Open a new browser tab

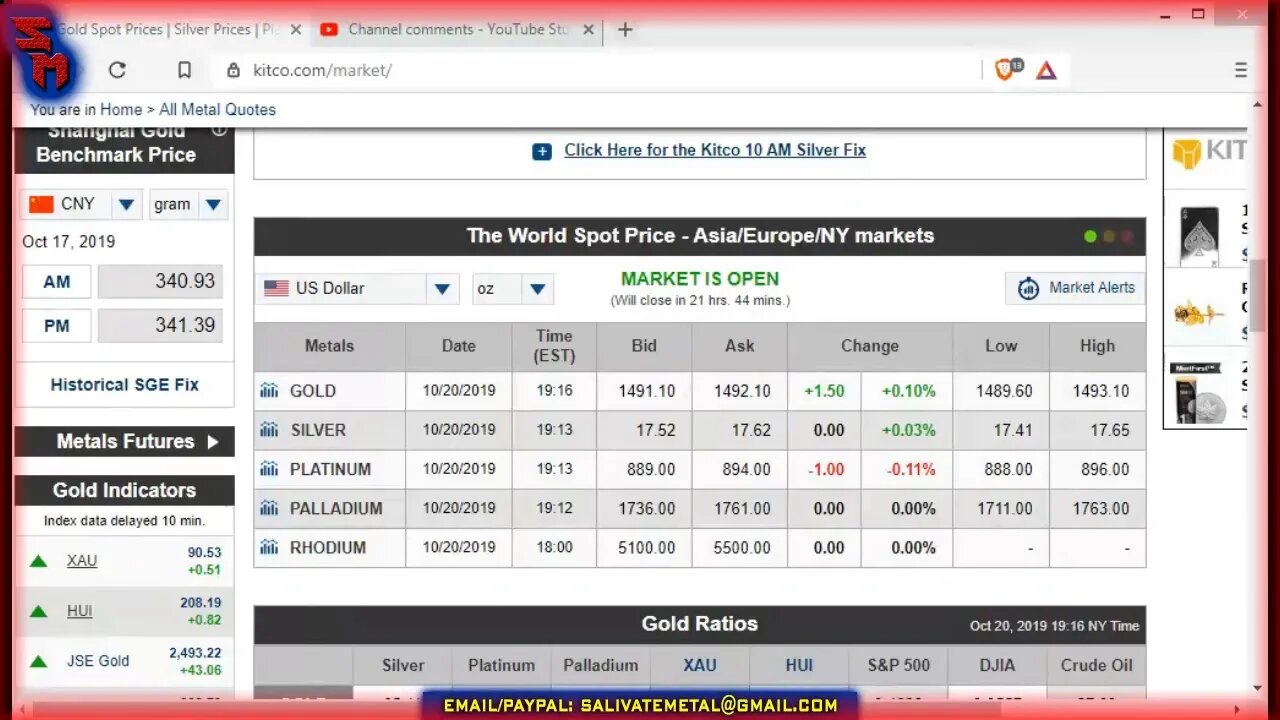pos(625,29)
